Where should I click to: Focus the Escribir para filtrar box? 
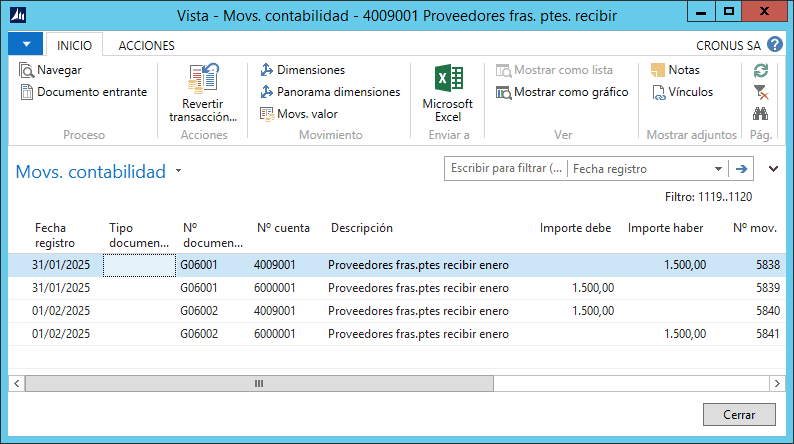point(506,169)
